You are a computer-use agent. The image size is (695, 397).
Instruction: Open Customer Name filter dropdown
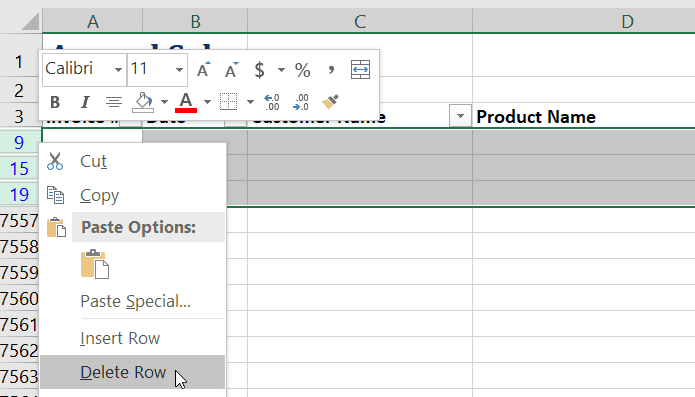460,117
